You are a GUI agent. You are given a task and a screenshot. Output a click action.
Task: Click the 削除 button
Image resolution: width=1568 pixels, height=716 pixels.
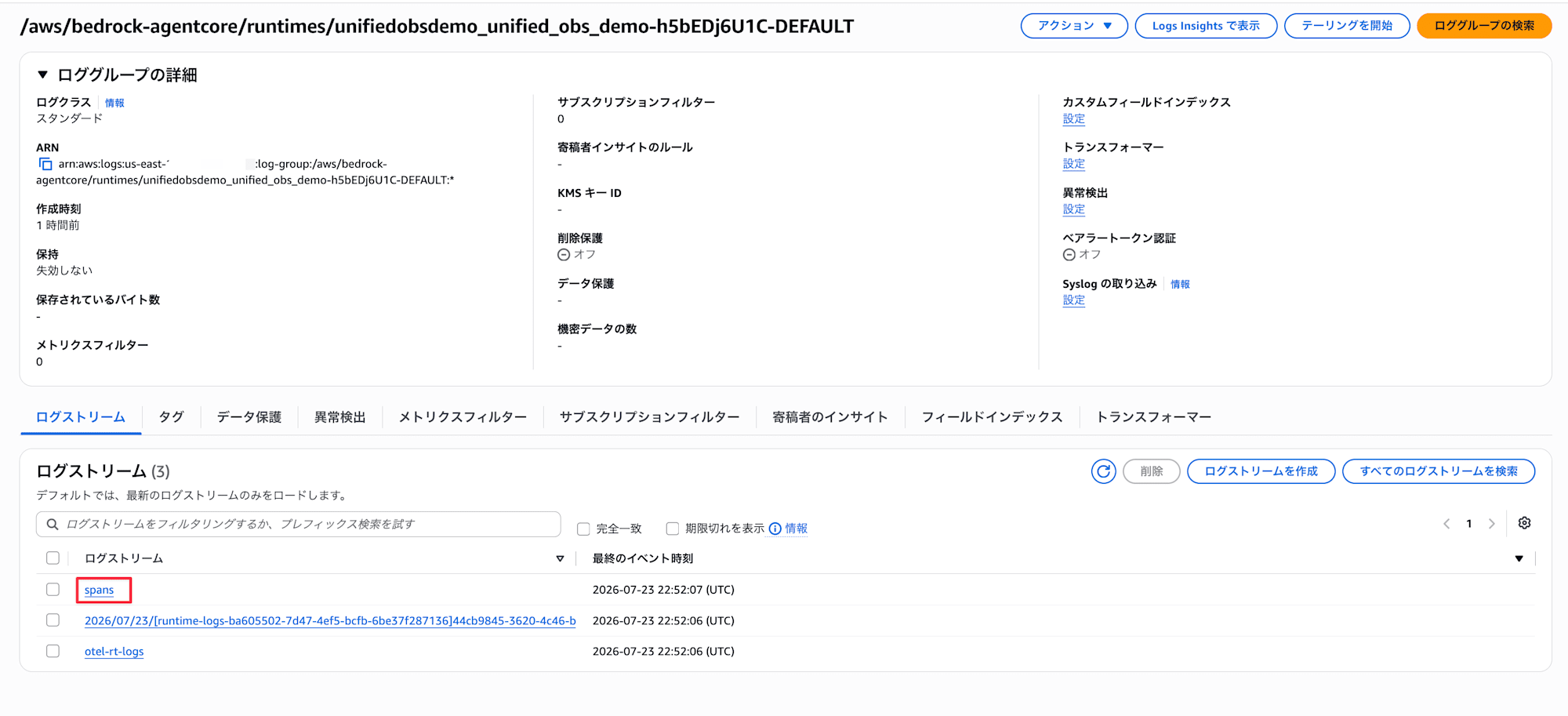1151,471
